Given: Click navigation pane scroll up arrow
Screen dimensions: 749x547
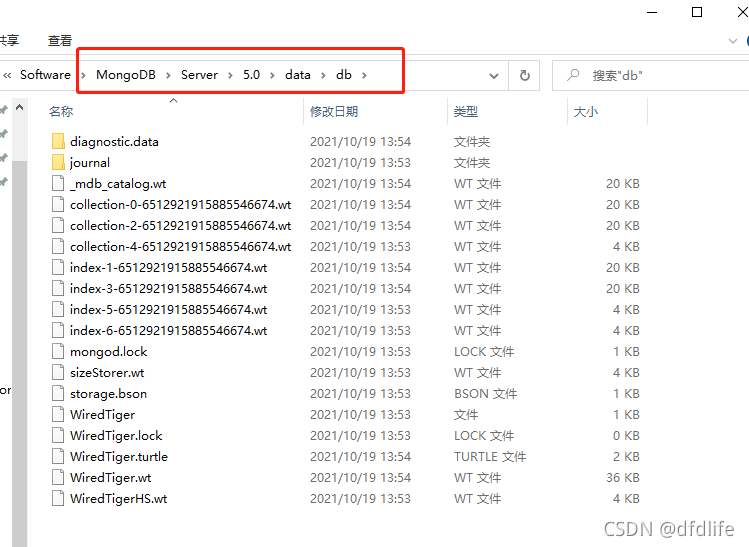Looking at the screenshot, I should coord(20,107).
